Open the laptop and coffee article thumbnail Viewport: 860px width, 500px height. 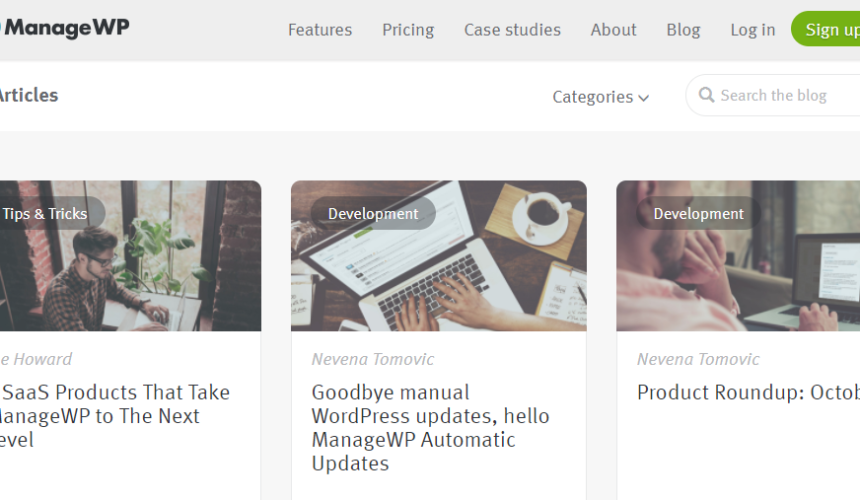[439, 255]
